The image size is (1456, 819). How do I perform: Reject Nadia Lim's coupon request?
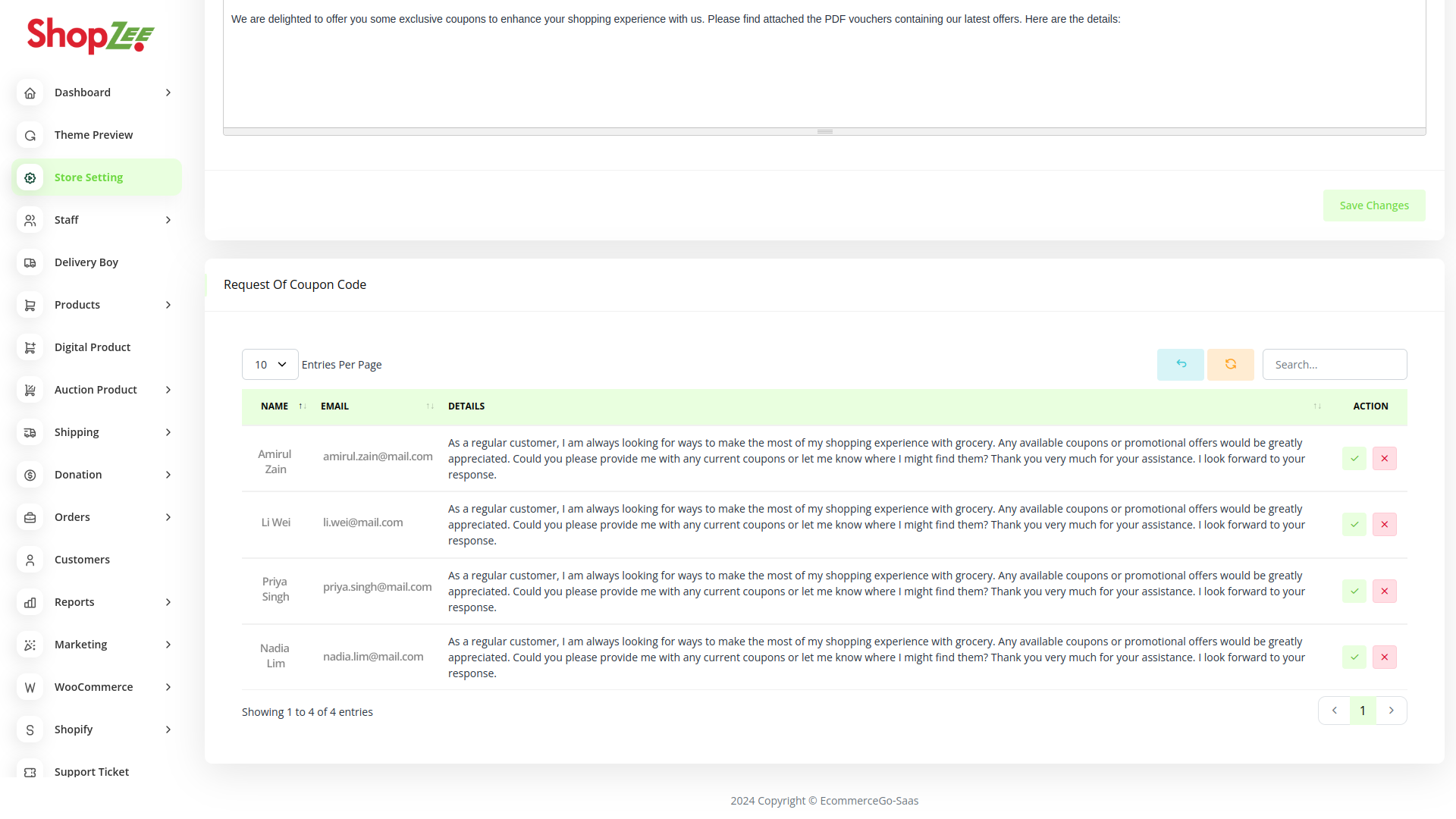coord(1384,657)
